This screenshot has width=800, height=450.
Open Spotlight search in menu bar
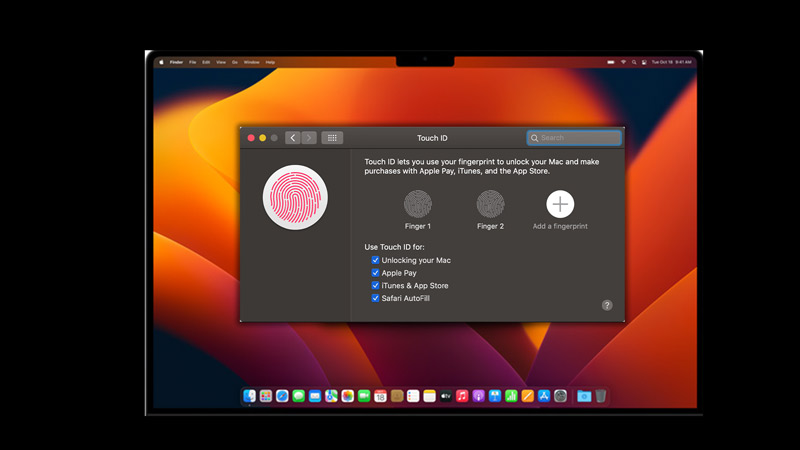tap(634, 62)
